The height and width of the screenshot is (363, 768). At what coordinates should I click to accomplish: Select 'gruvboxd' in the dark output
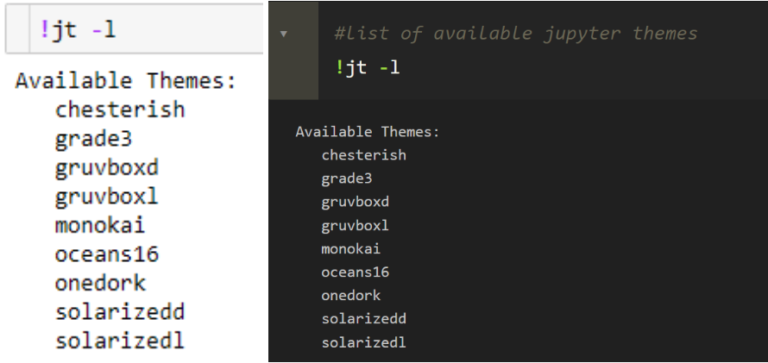click(x=355, y=202)
